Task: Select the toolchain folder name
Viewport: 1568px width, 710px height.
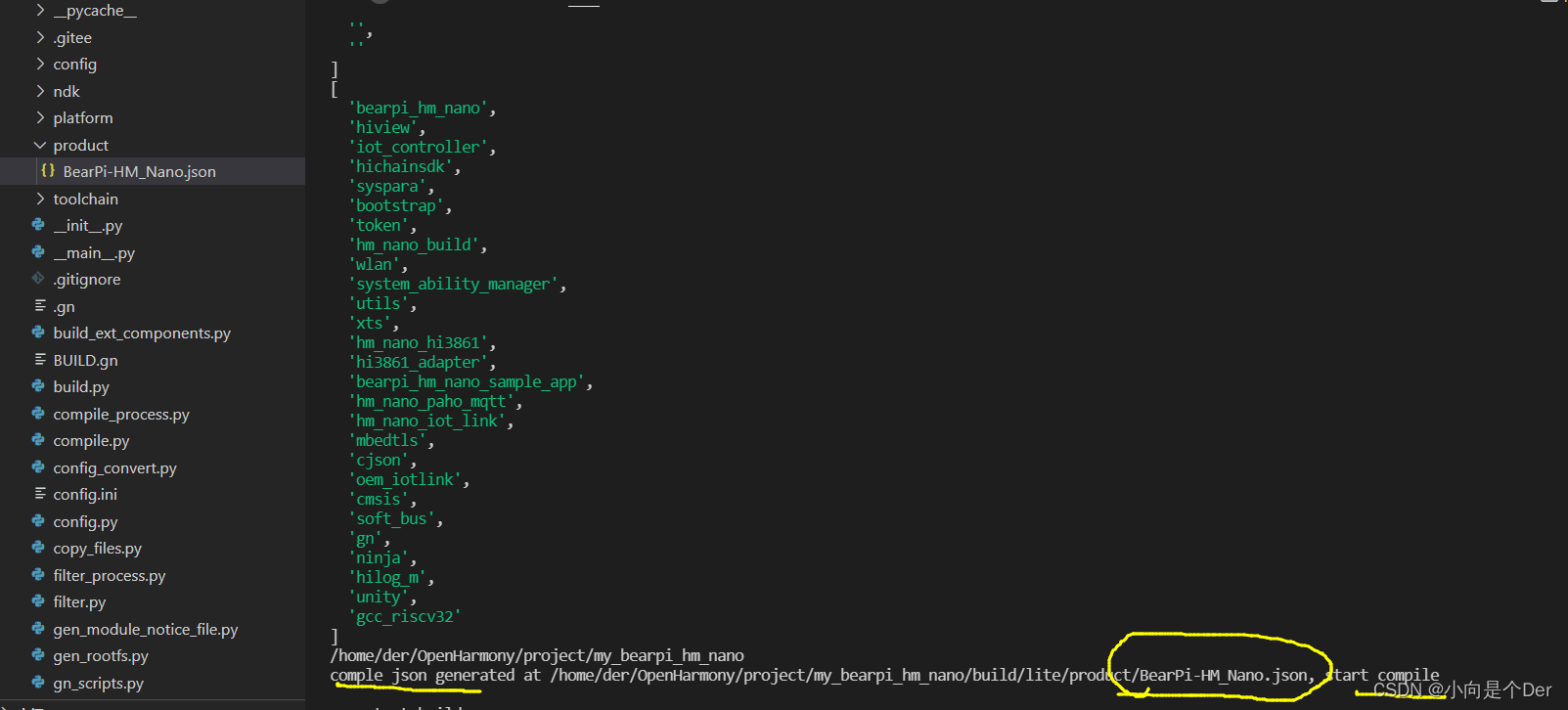Action: click(86, 199)
